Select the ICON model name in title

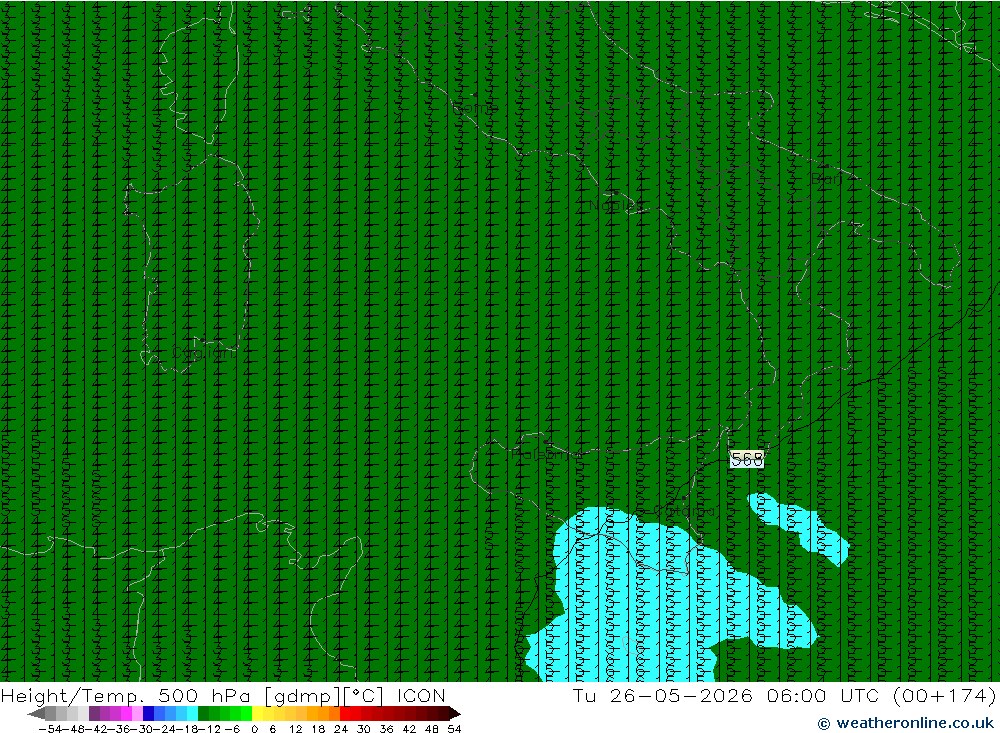coord(422,695)
